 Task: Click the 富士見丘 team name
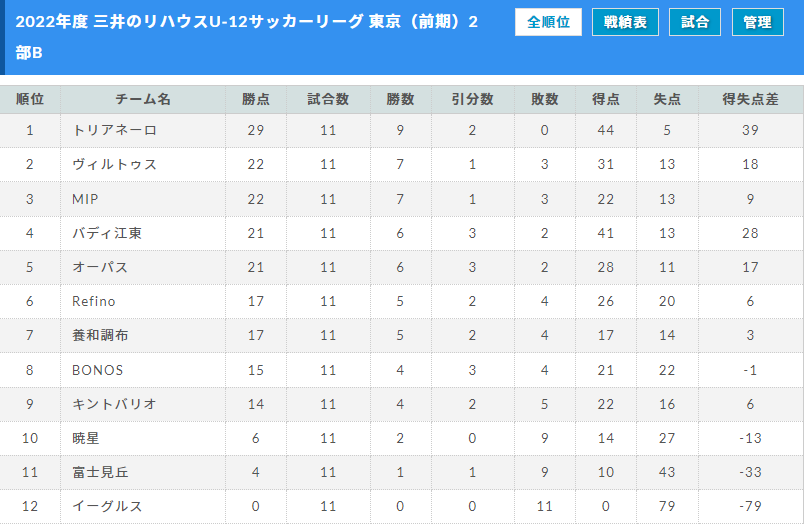tap(100, 472)
